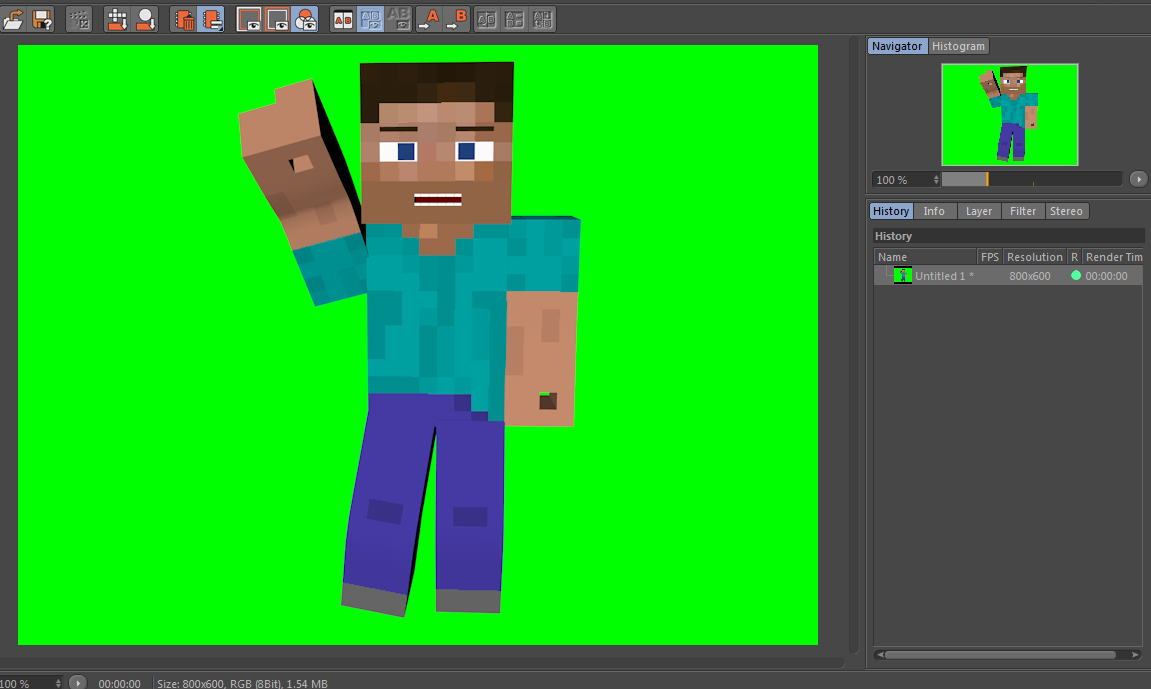
Task: Click the Untitled 1 row thumbnail icon
Action: [x=902, y=276]
